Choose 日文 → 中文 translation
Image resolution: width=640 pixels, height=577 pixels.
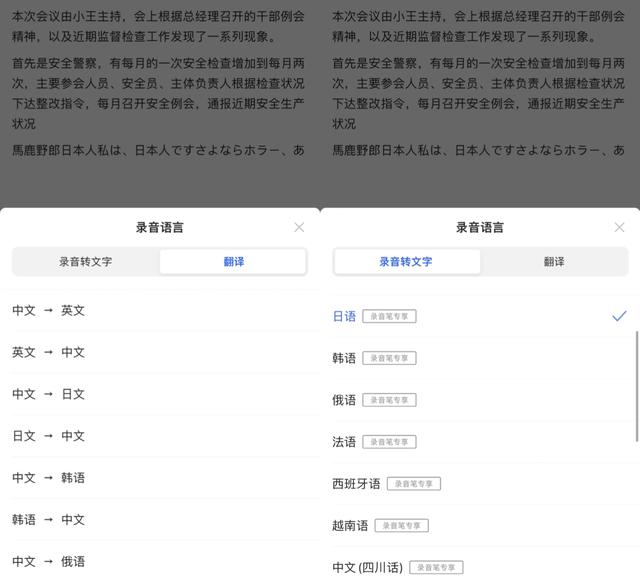(x=160, y=436)
